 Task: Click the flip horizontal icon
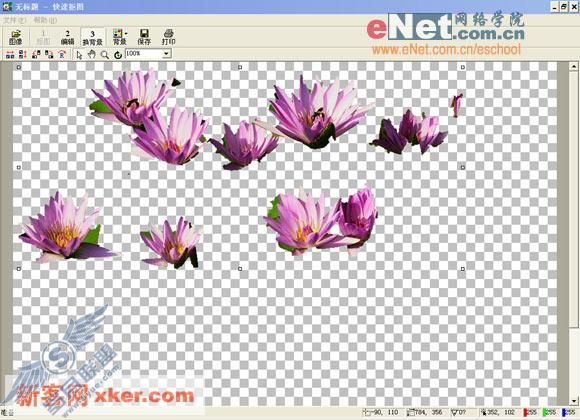[10, 55]
